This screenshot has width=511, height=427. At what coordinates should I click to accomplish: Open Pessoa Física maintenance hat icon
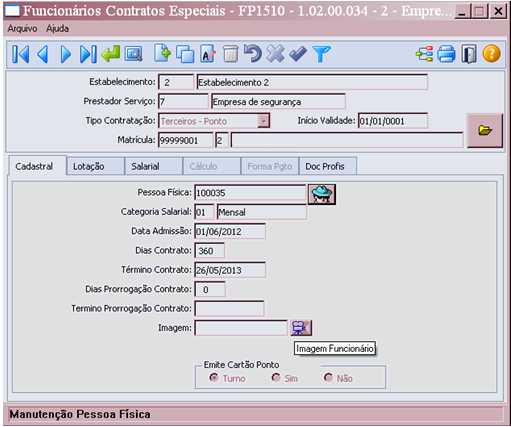[322, 194]
